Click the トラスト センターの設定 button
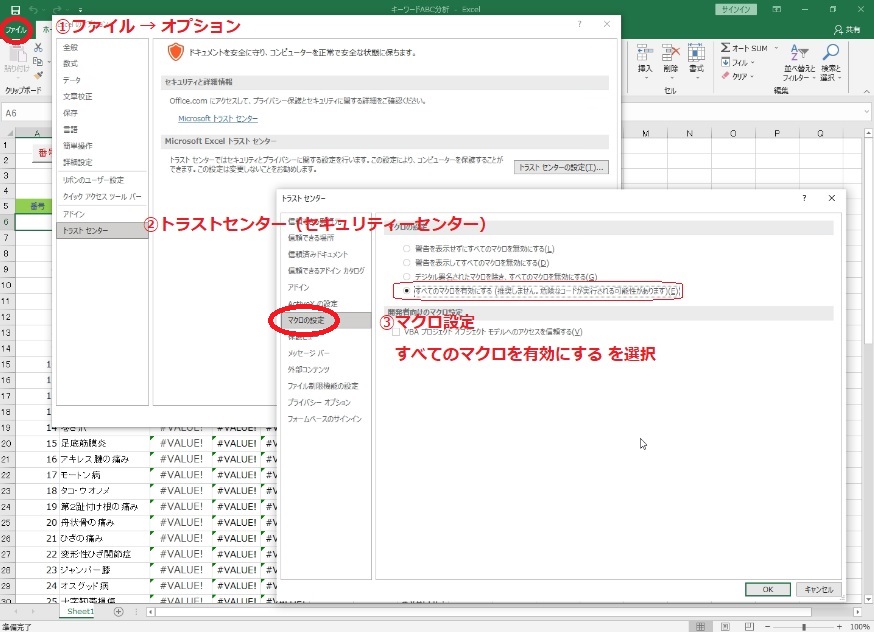This screenshot has height=632, width=874. (x=561, y=167)
